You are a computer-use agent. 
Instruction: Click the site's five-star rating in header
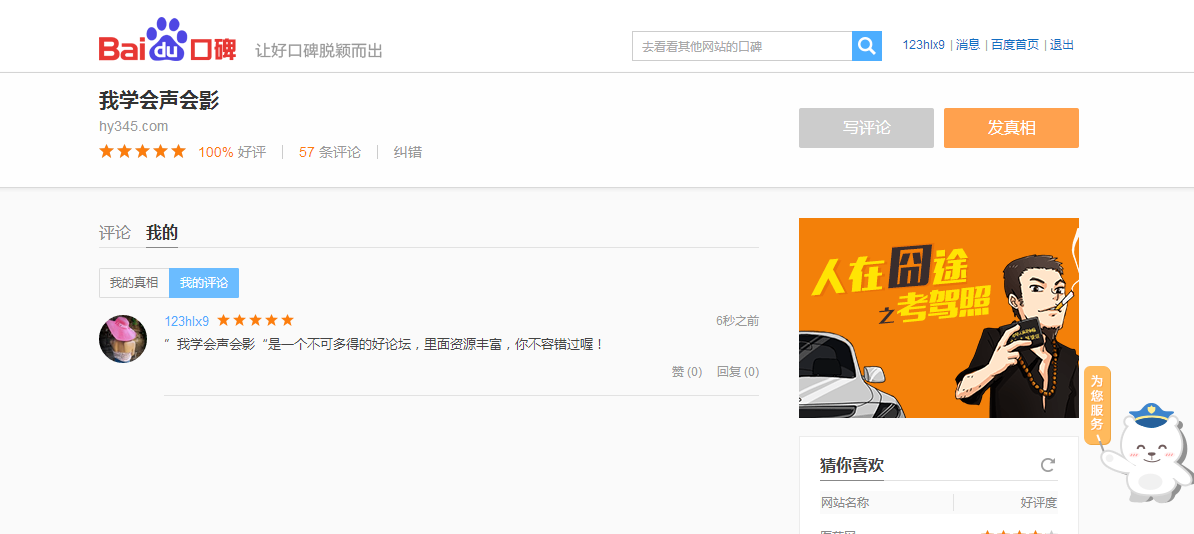coord(142,152)
